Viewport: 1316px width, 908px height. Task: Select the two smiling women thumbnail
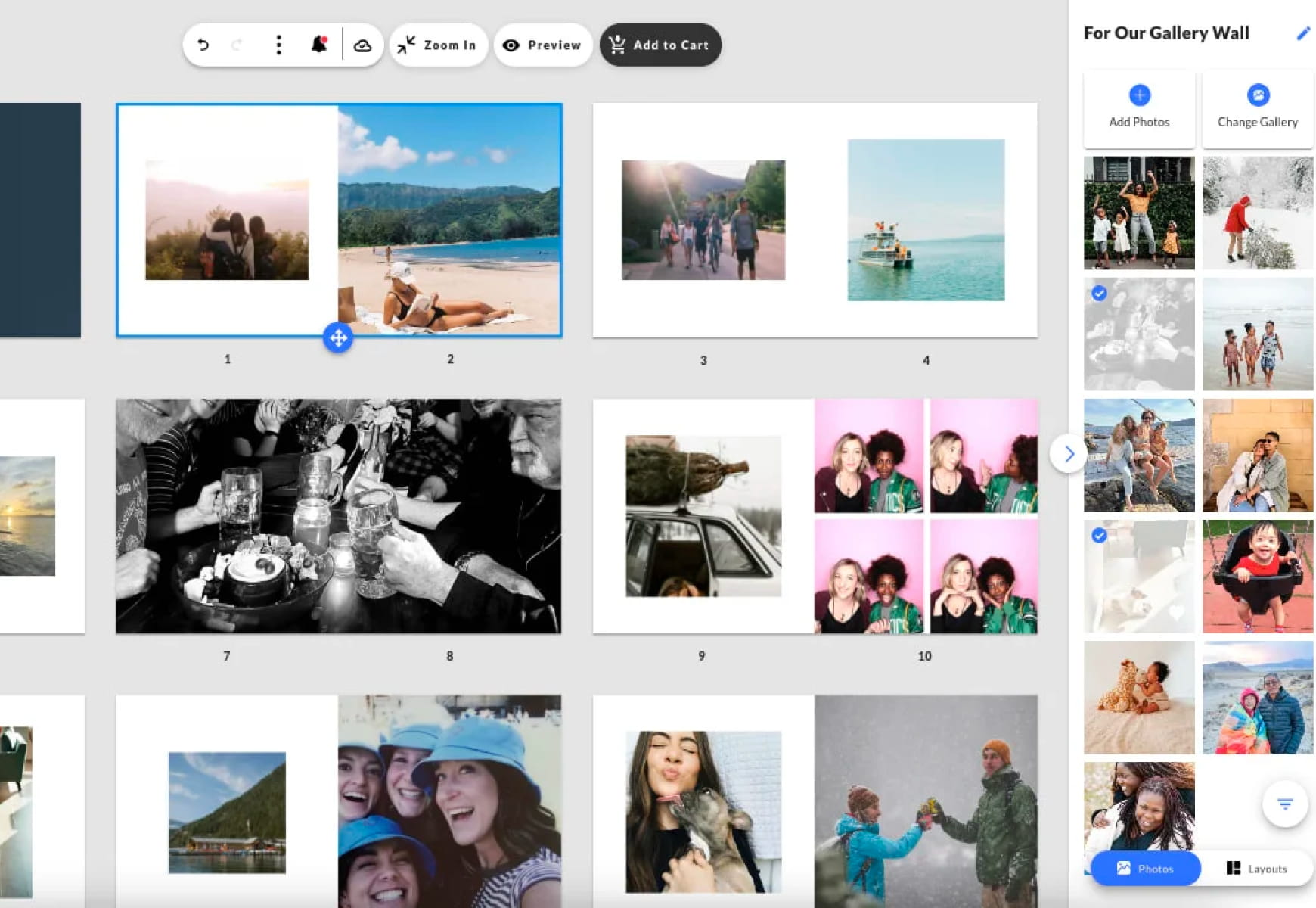tap(1139, 806)
